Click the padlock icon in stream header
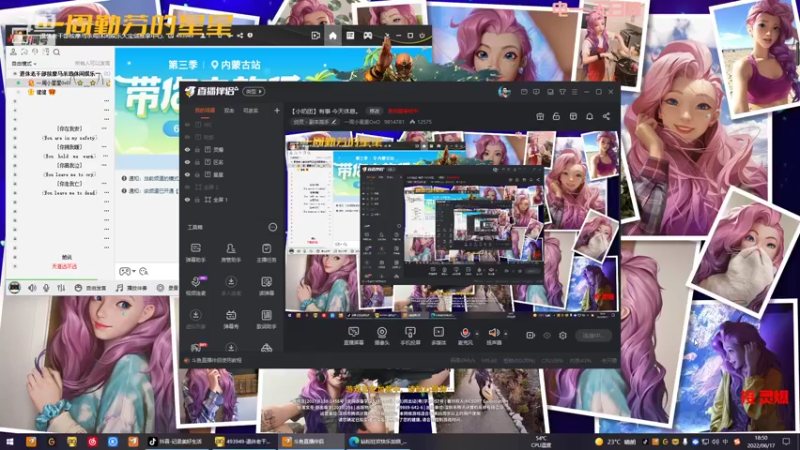 [x=556, y=116]
